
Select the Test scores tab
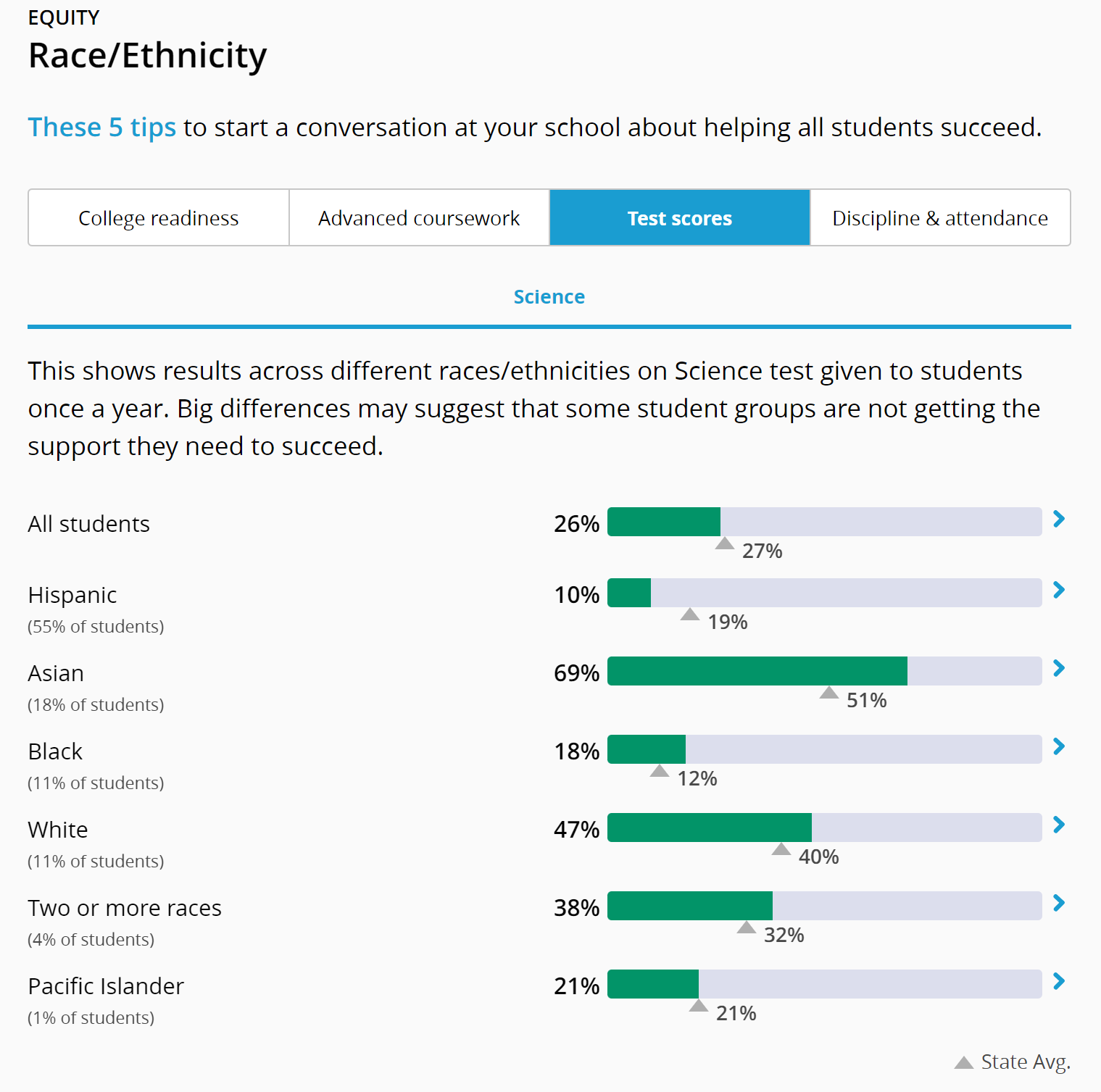pos(679,218)
